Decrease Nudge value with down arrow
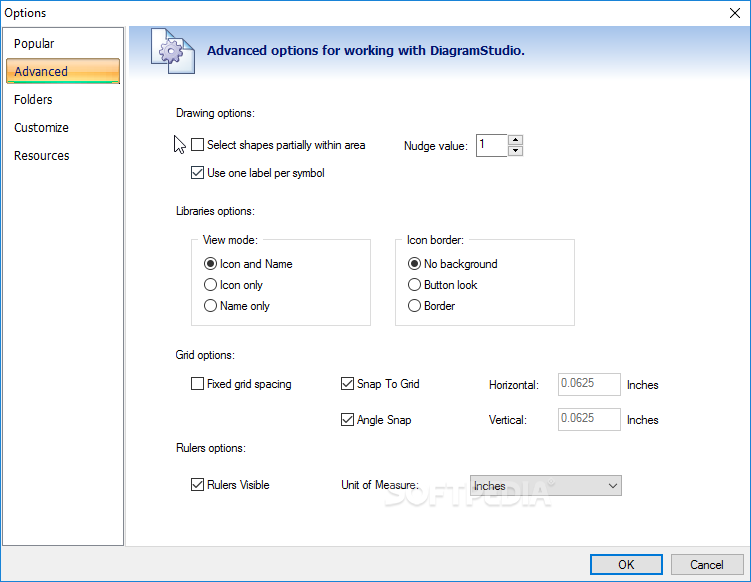This screenshot has width=751, height=582. [x=515, y=151]
